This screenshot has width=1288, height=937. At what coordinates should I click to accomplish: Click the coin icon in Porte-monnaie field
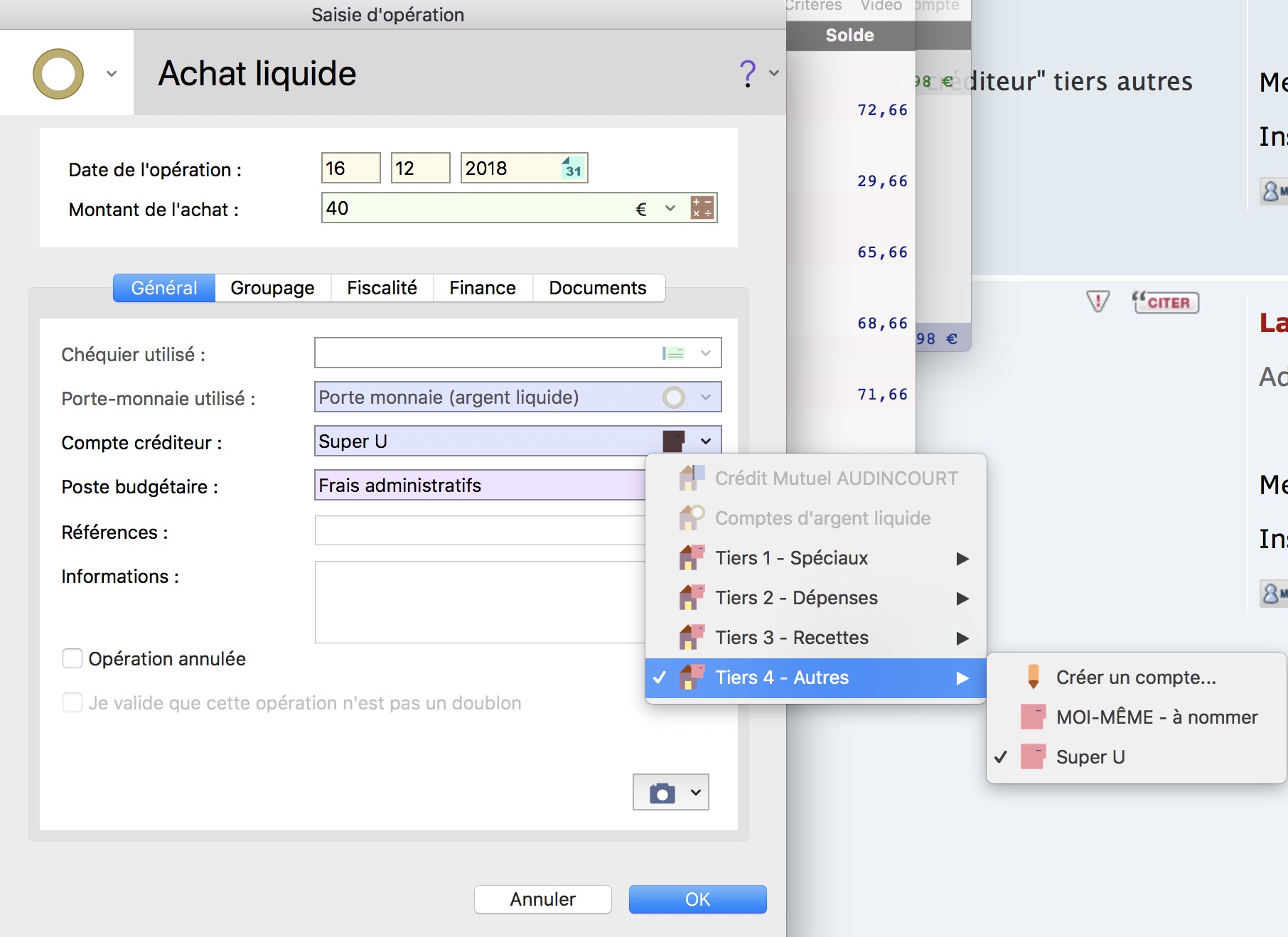click(x=674, y=397)
